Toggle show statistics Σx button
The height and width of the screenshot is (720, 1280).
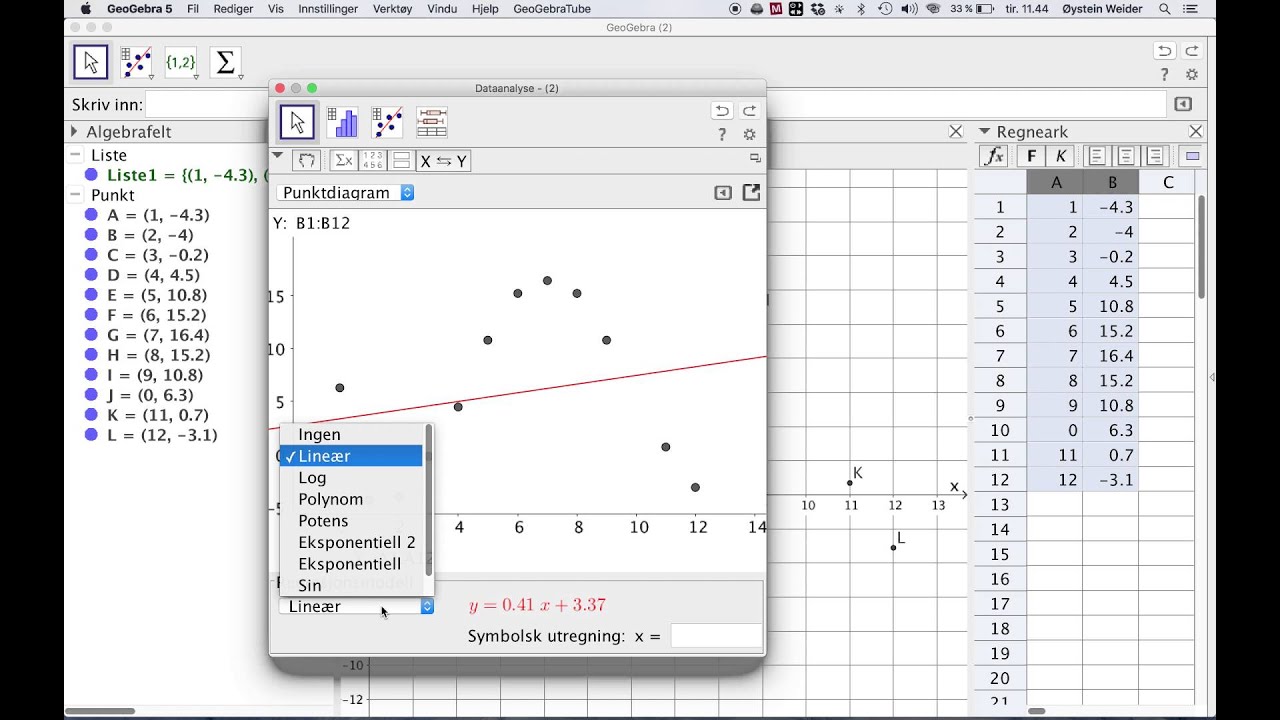(343, 160)
